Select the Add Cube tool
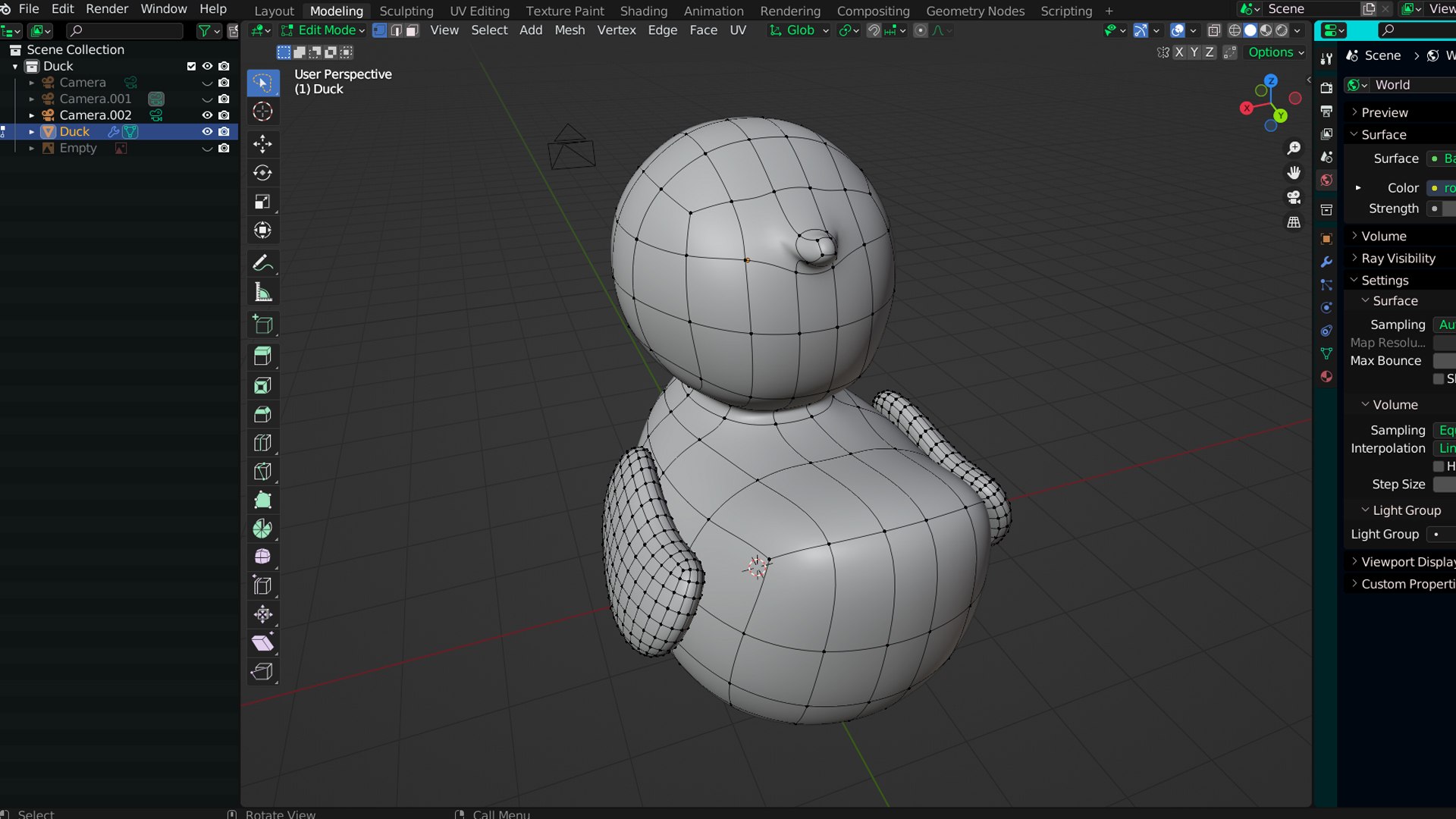 pyautogui.click(x=262, y=325)
